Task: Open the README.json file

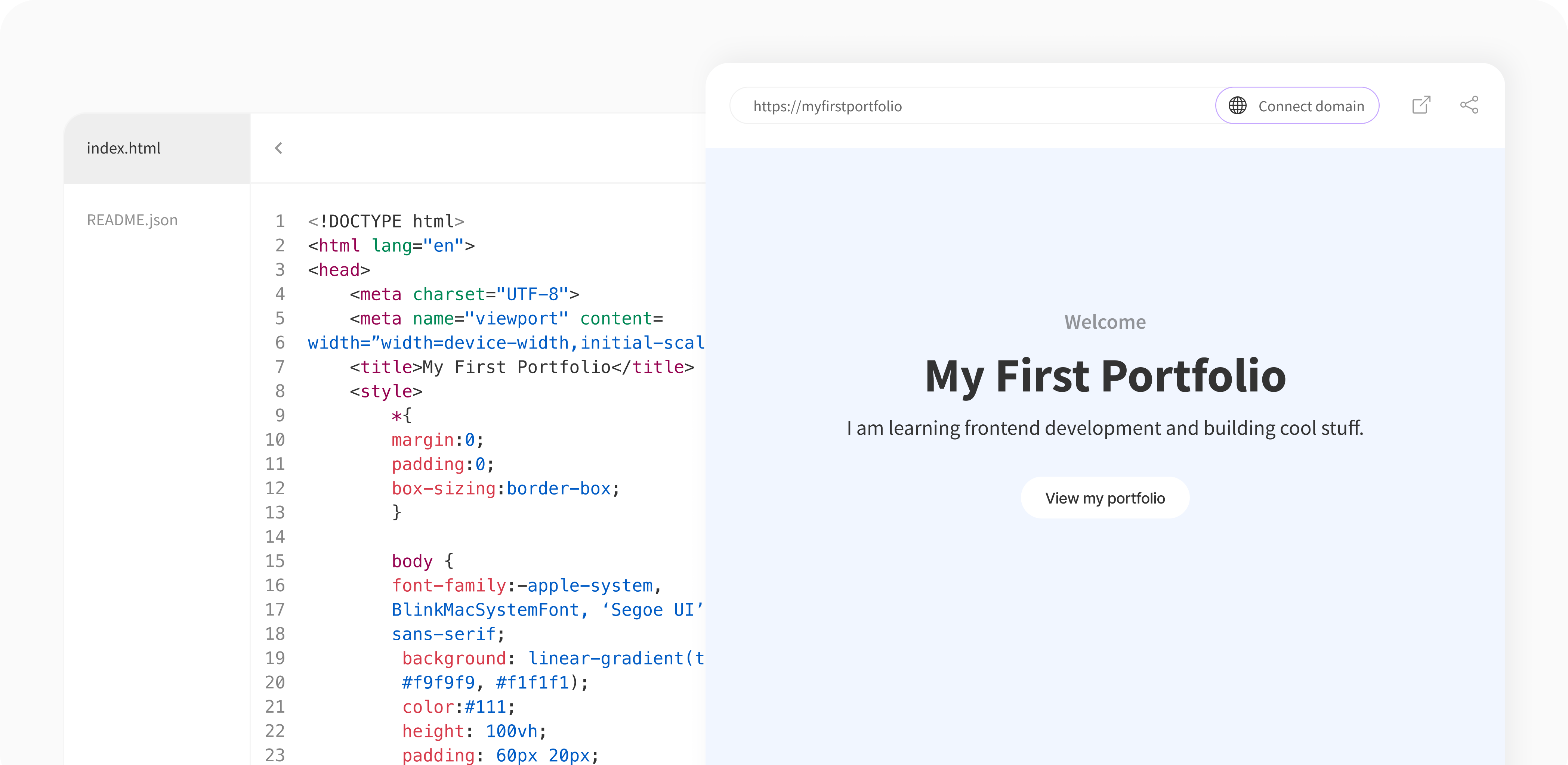Action: [x=132, y=220]
